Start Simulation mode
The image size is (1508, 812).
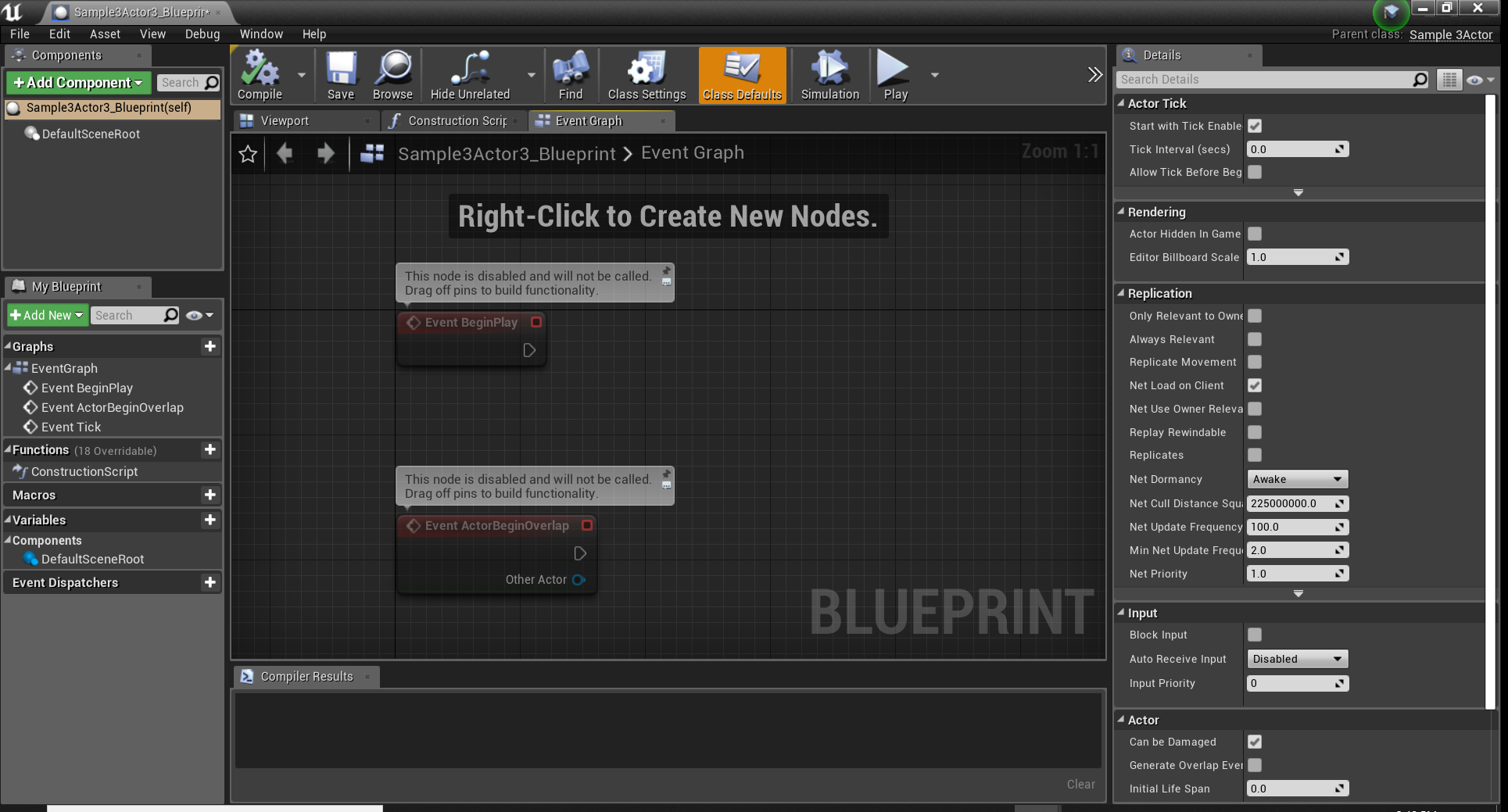tap(829, 75)
